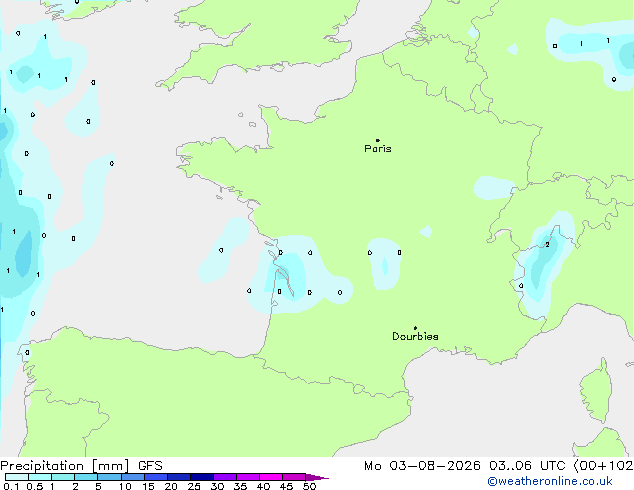Image resolution: width=634 pixels, height=490 pixels.
Task: Click the above-50 mm legend arrow tip
Action: click(317, 477)
